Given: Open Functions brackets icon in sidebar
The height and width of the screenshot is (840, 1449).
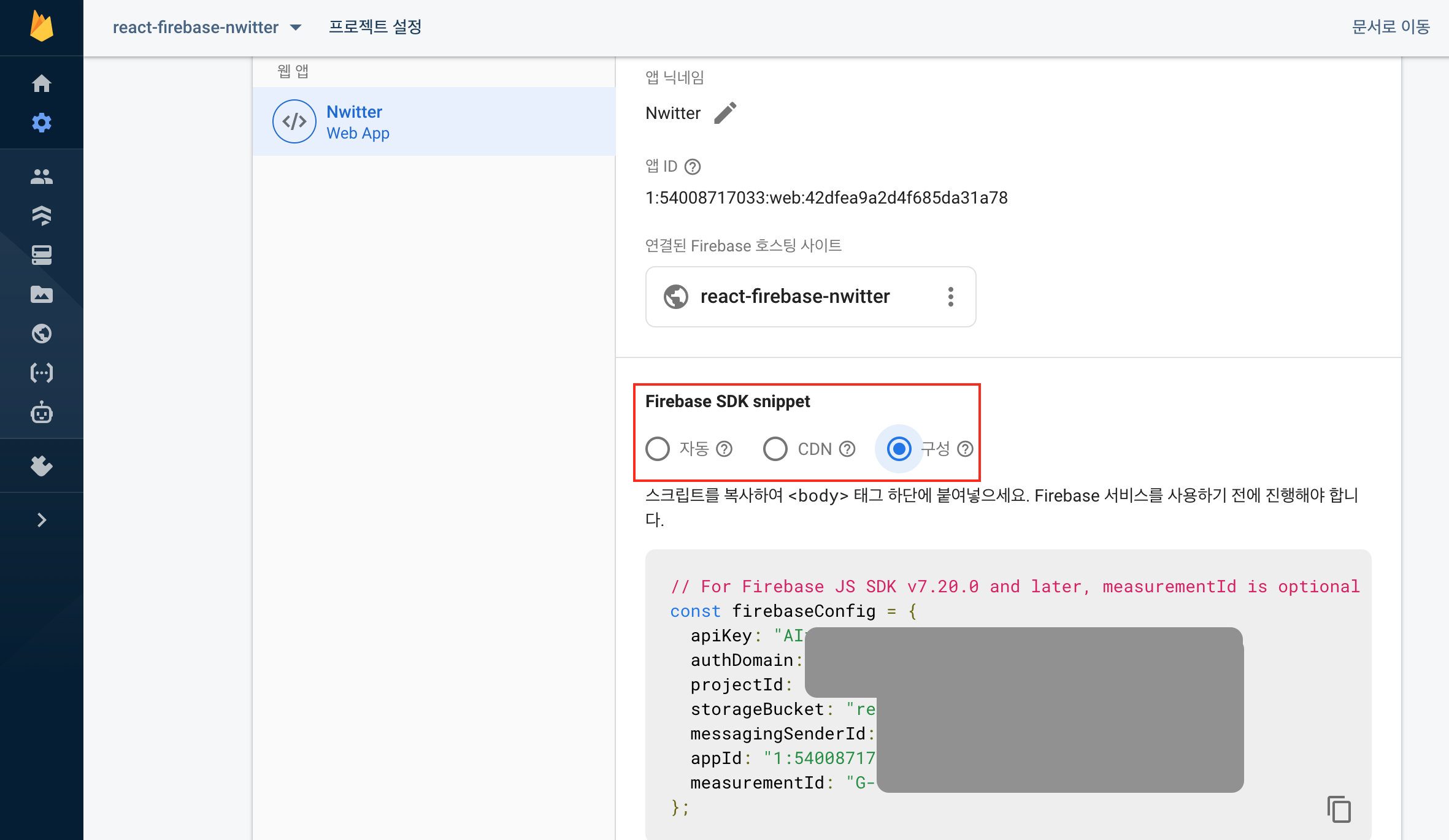Looking at the screenshot, I should (x=42, y=373).
